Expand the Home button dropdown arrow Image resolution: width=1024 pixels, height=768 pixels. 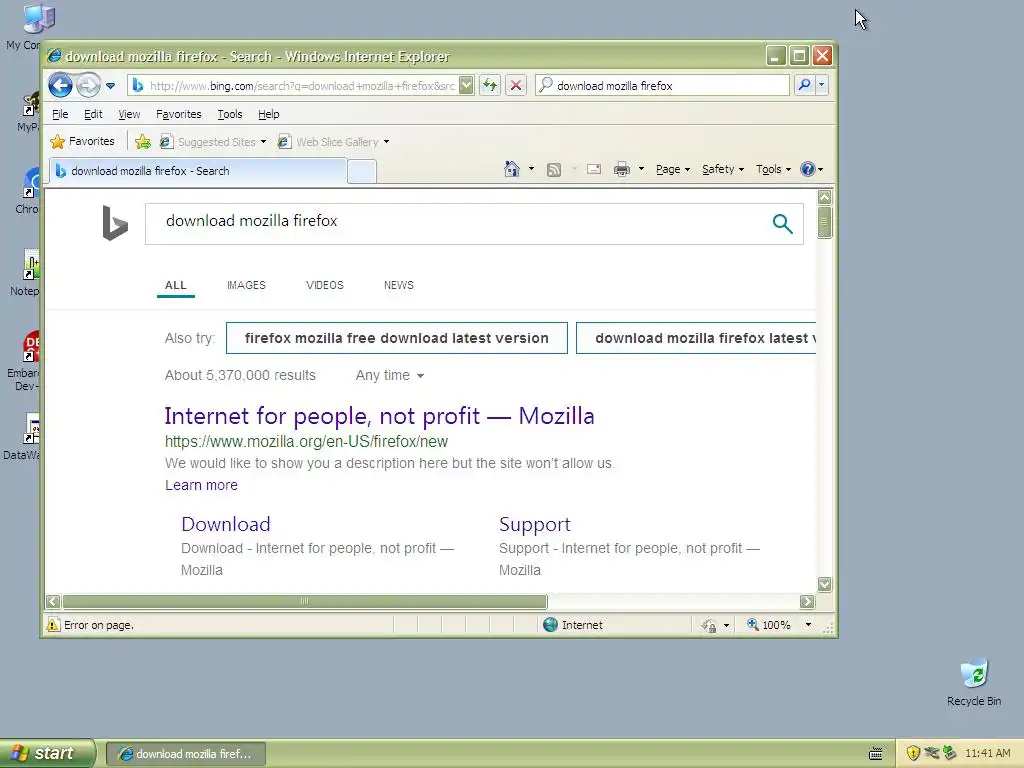click(532, 169)
